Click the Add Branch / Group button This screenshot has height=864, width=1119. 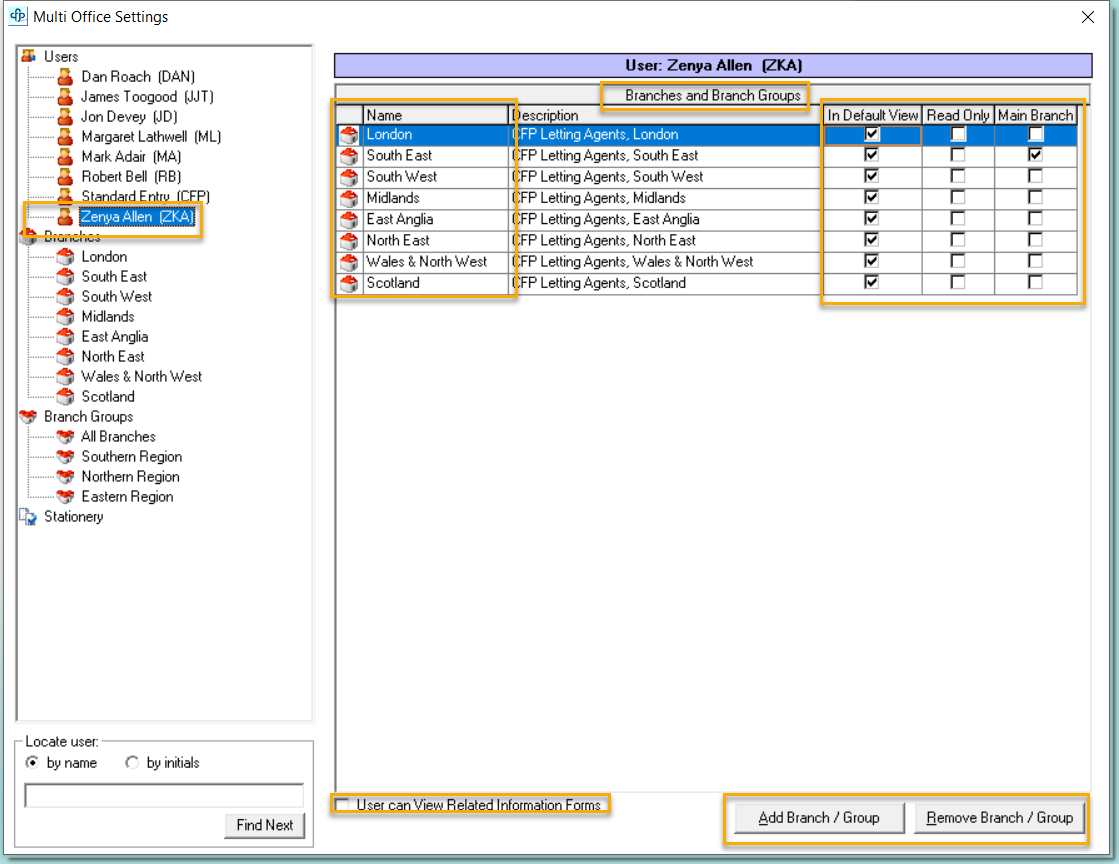[819, 818]
